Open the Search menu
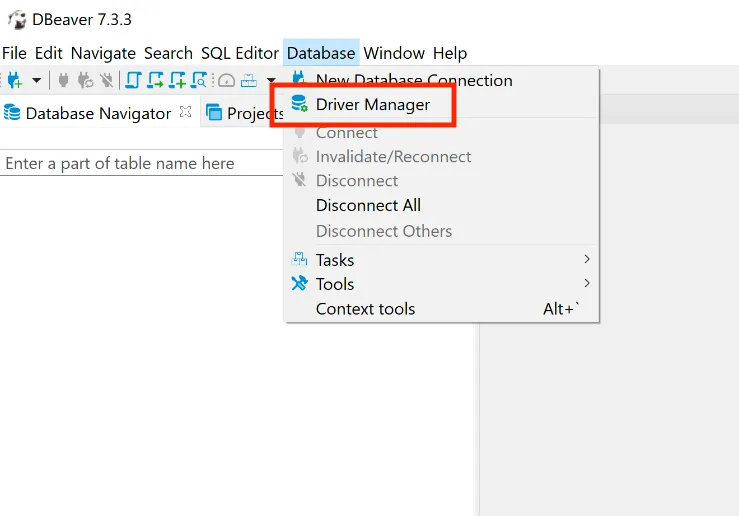The width and height of the screenshot is (739, 516). (x=168, y=53)
